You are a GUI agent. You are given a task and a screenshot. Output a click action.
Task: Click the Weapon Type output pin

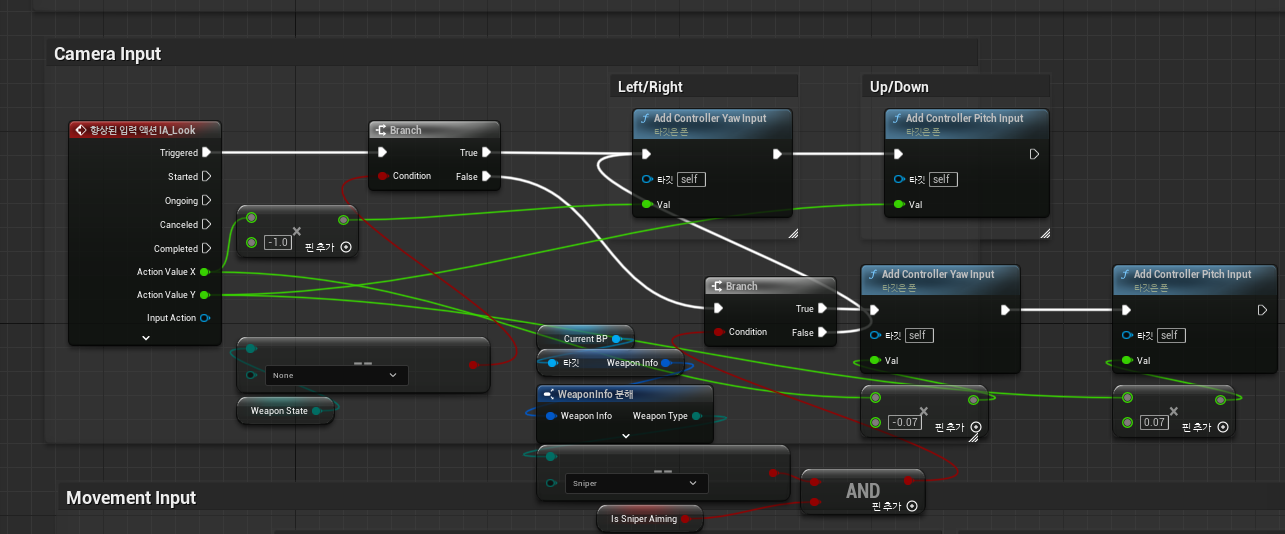pyautogui.click(x=697, y=416)
